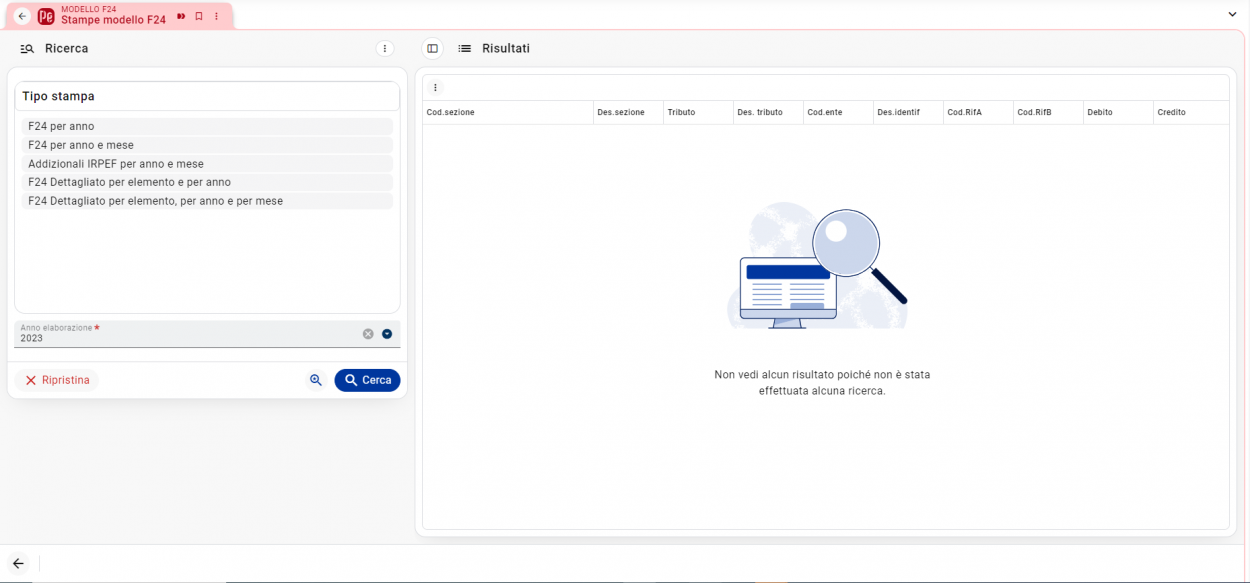
Task: Open the Anno elaborazione dropdown
Action: (x=387, y=334)
